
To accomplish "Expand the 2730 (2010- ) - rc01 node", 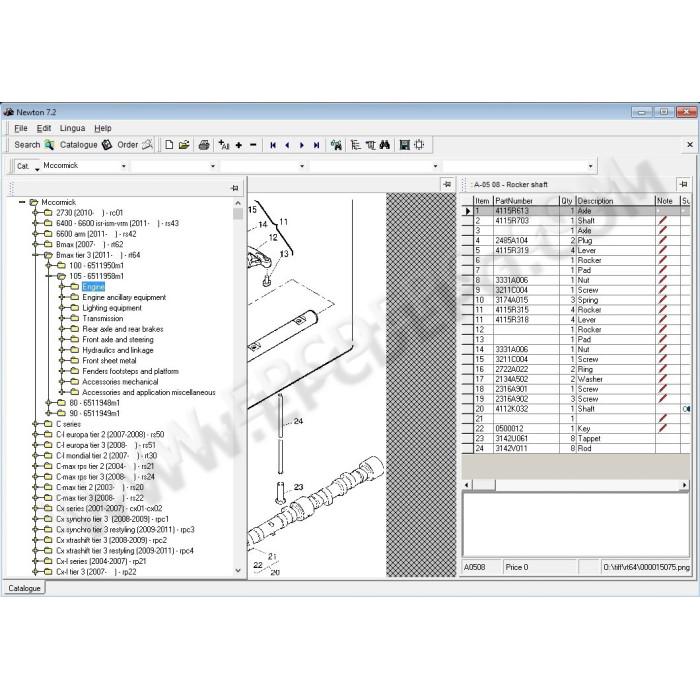I will click(x=35, y=213).
